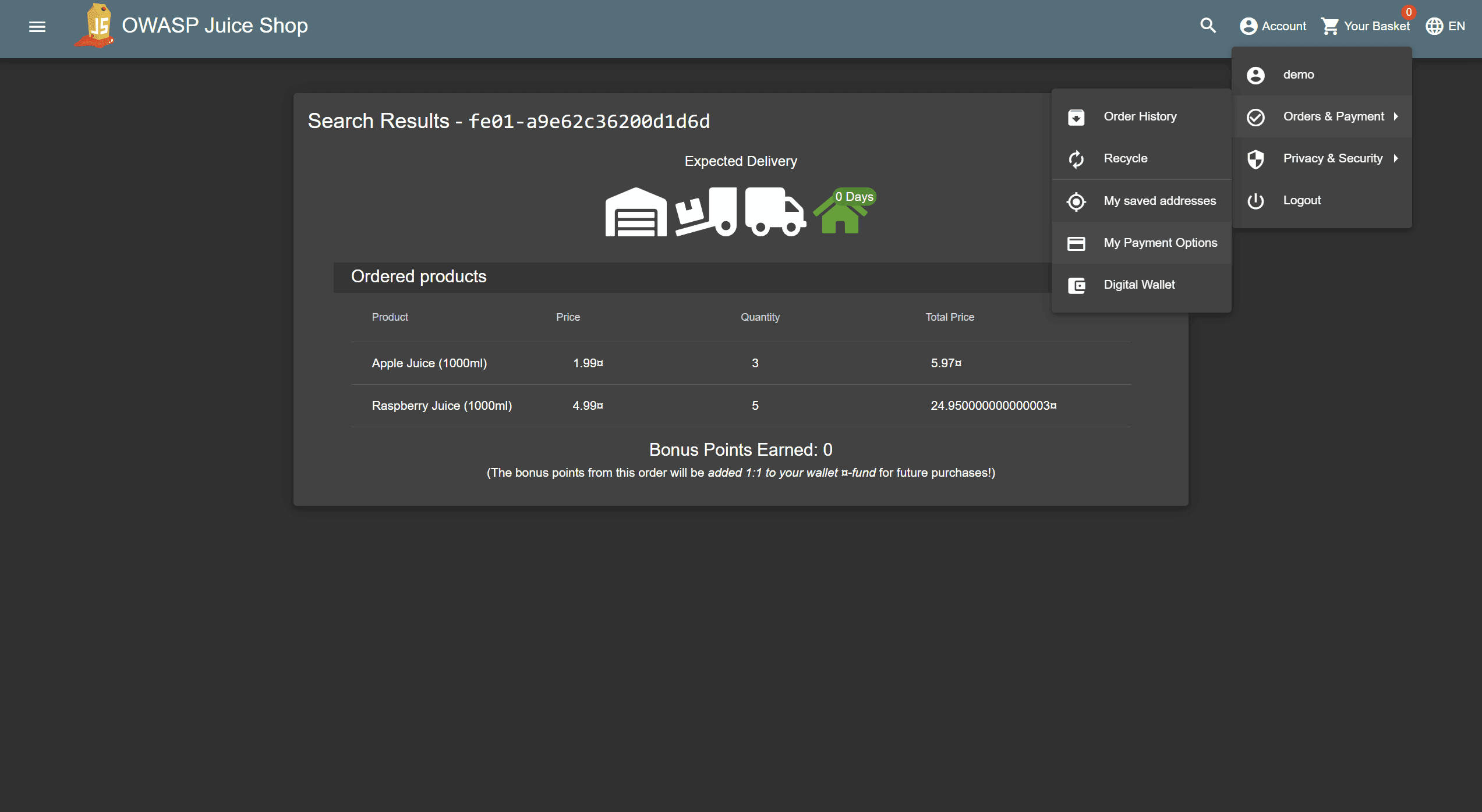Select Logout from the account menu
This screenshot has height=812, width=1482.
1322,200
